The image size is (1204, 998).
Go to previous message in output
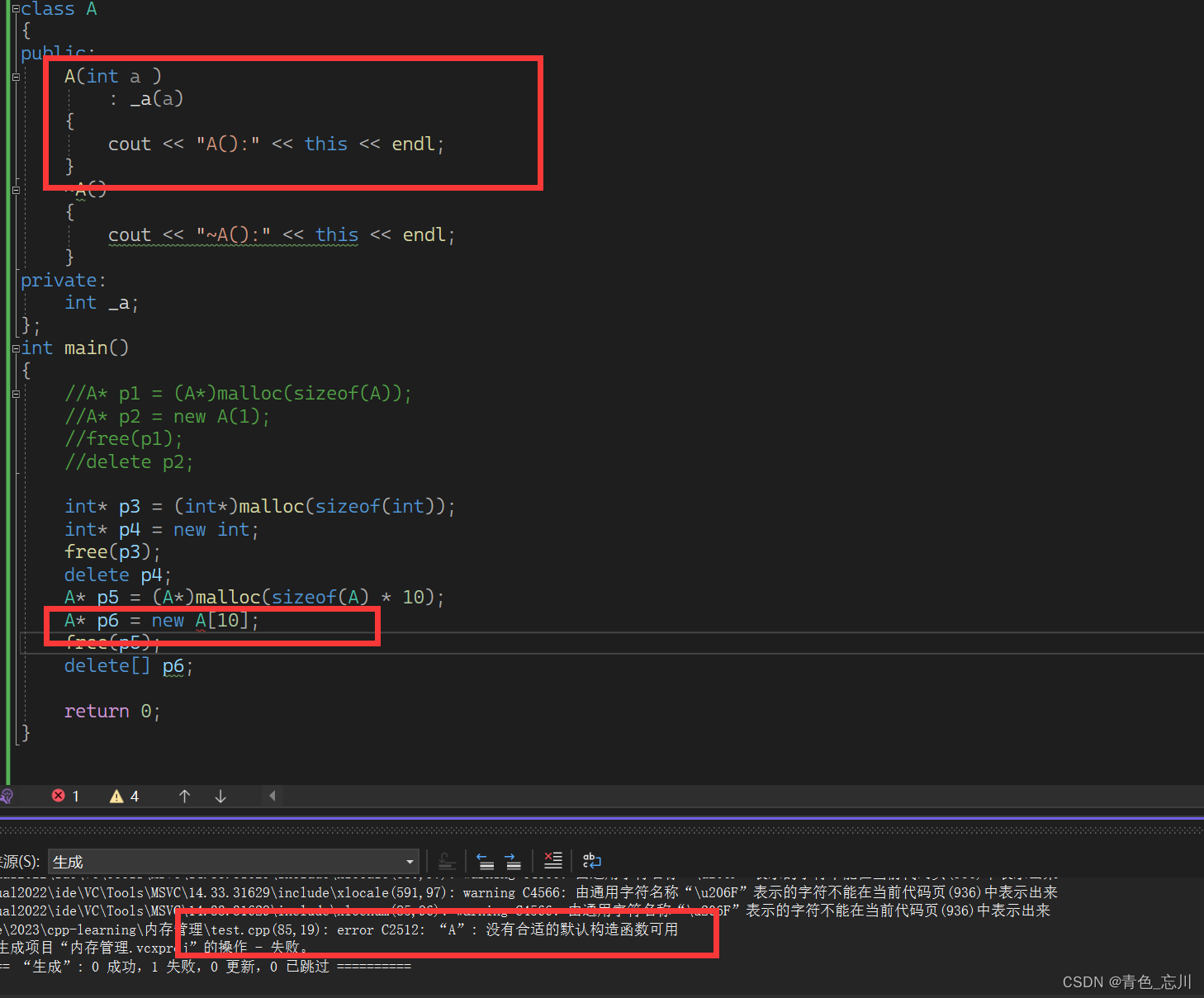pyautogui.click(x=486, y=862)
